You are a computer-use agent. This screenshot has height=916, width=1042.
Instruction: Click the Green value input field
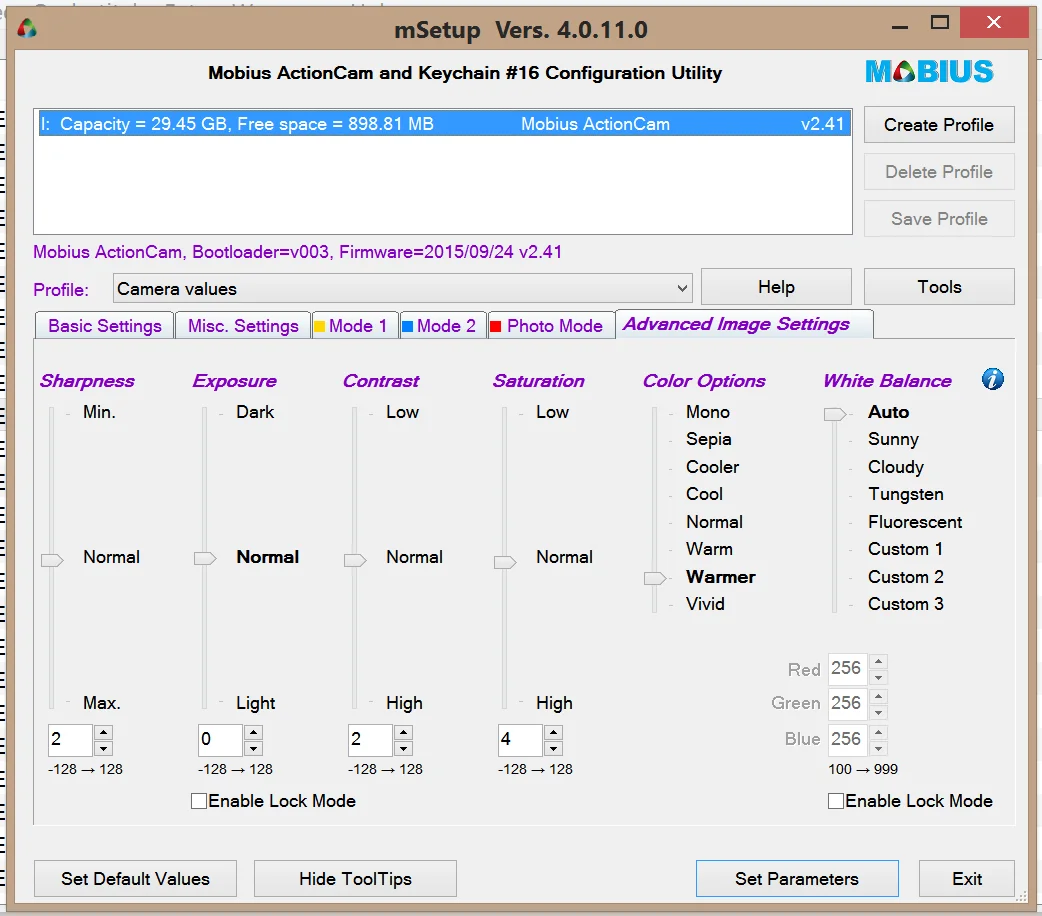[848, 703]
